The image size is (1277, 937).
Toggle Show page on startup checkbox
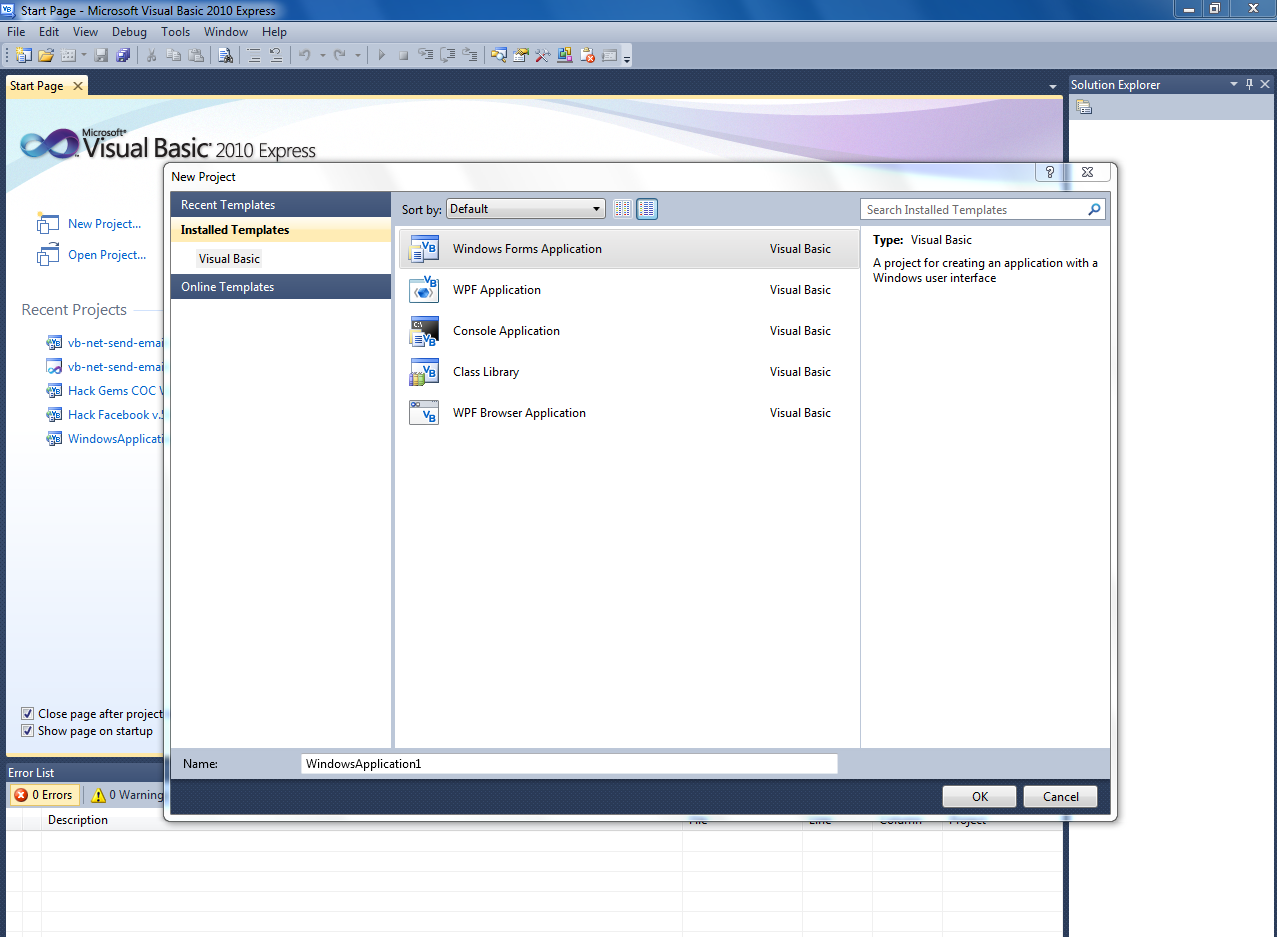[28, 731]
